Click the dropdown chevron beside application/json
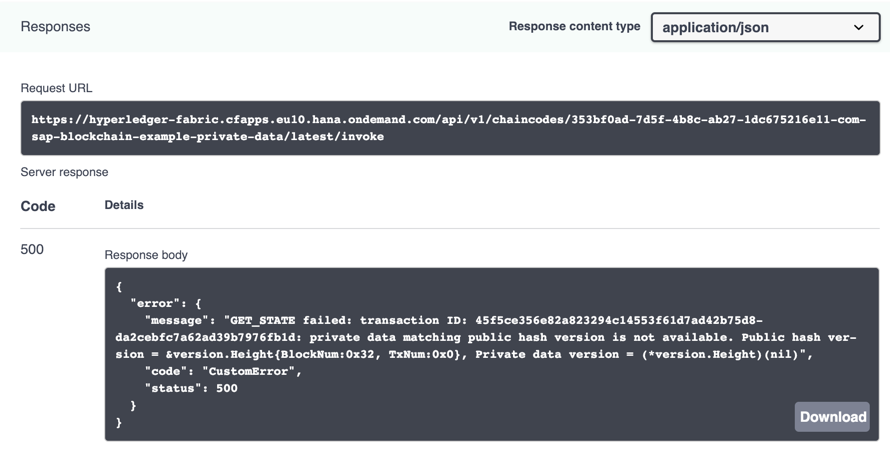890x451 pixels. click(859, 27)
